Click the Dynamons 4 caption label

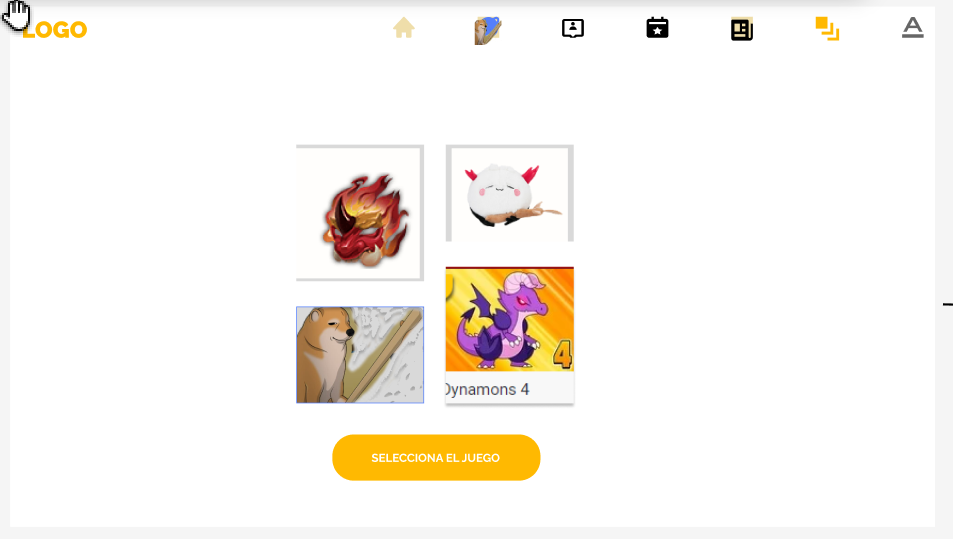pos(487,389)
